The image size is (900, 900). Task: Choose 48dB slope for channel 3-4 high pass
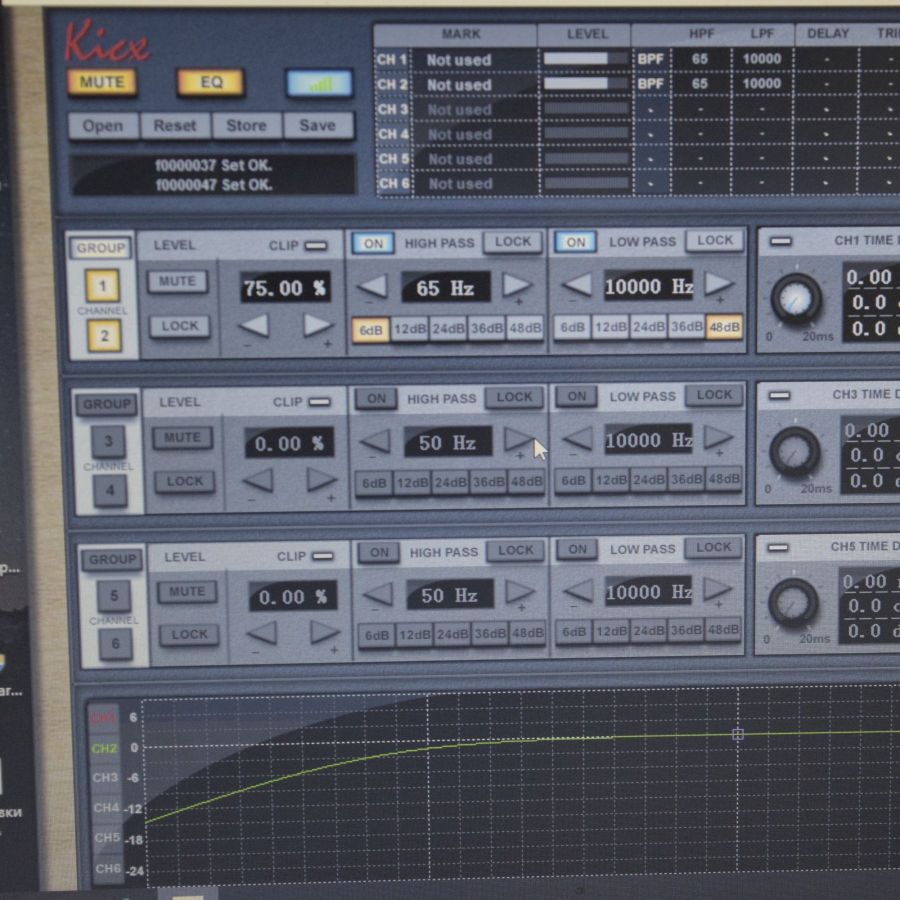[x=526, y=483]
